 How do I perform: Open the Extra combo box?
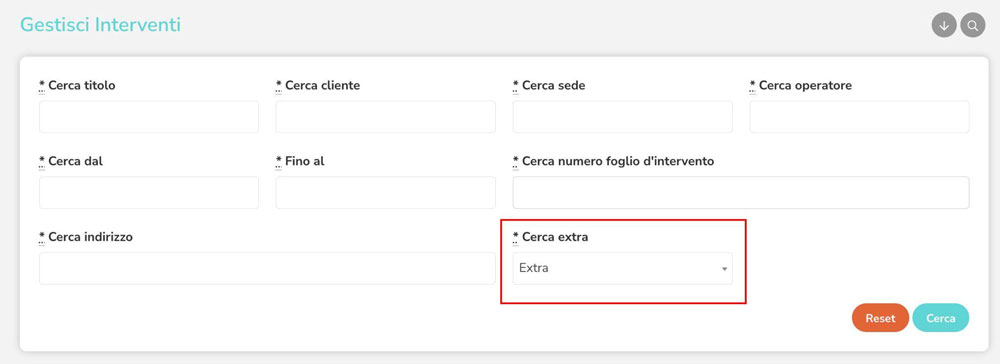click(x=622, y=268)
